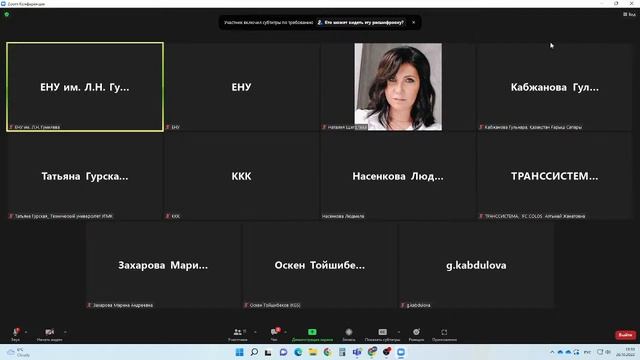Open audio options arrow next to Звук
The width and height of the screenshot is (640, 360).
click(x=26, y=332)
